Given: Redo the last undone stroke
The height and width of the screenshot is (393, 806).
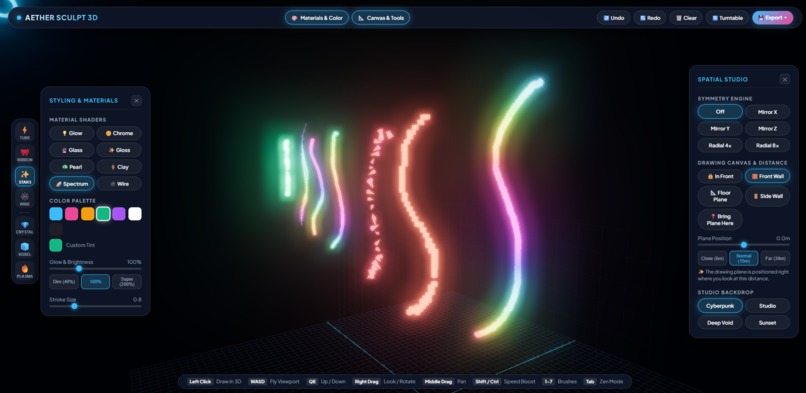Looking at the screenshot, I should [650, 18].
